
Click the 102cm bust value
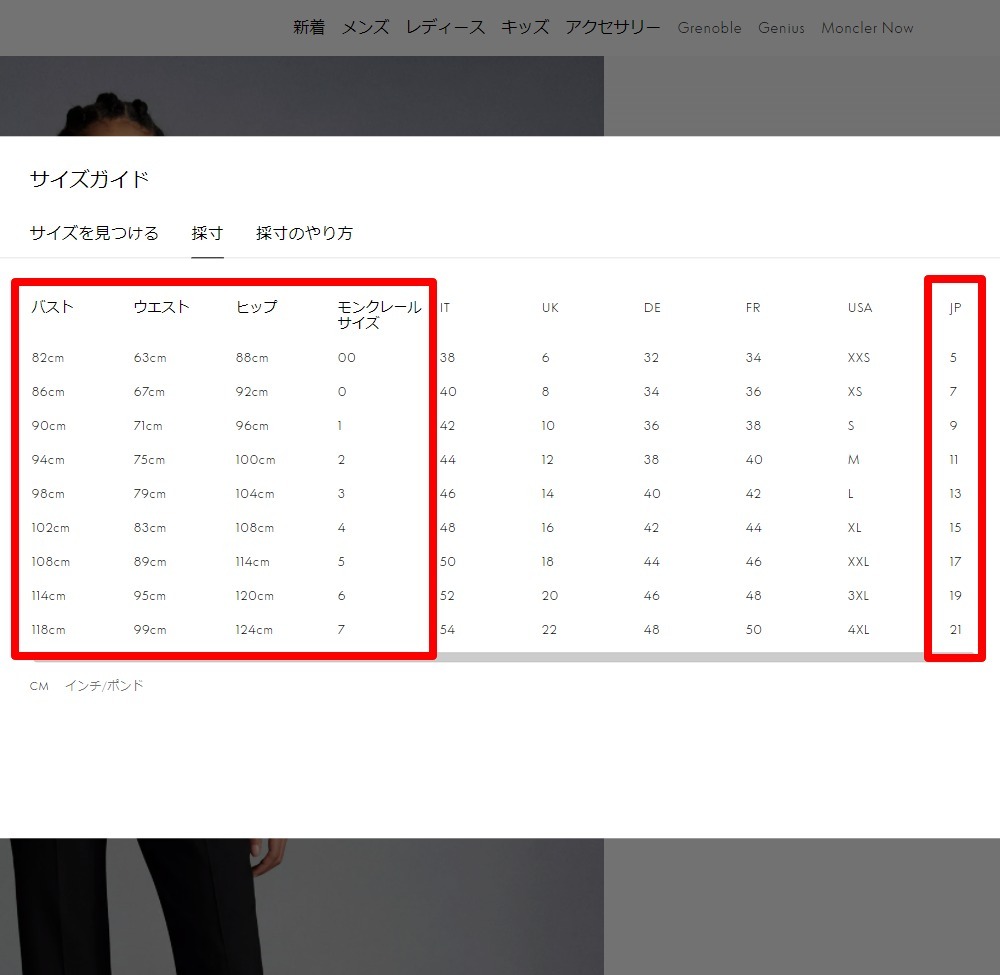(50, 527)
